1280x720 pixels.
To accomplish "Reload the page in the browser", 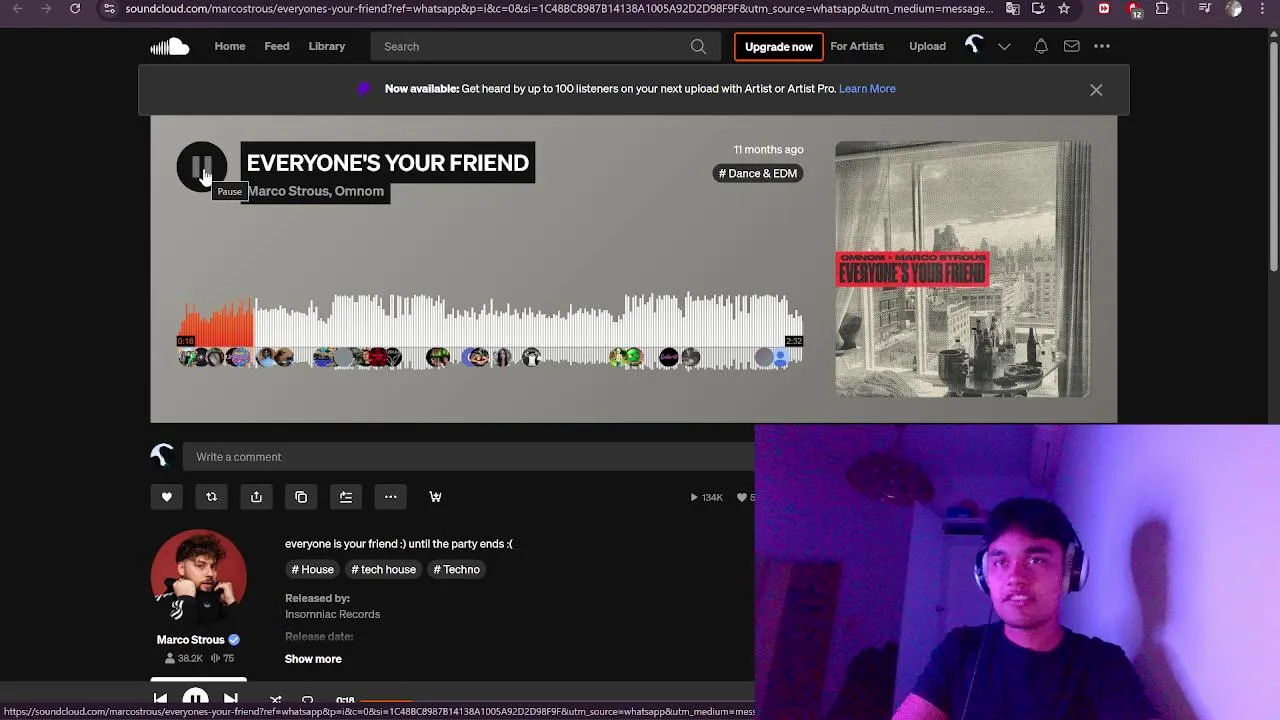I will 75,9.
